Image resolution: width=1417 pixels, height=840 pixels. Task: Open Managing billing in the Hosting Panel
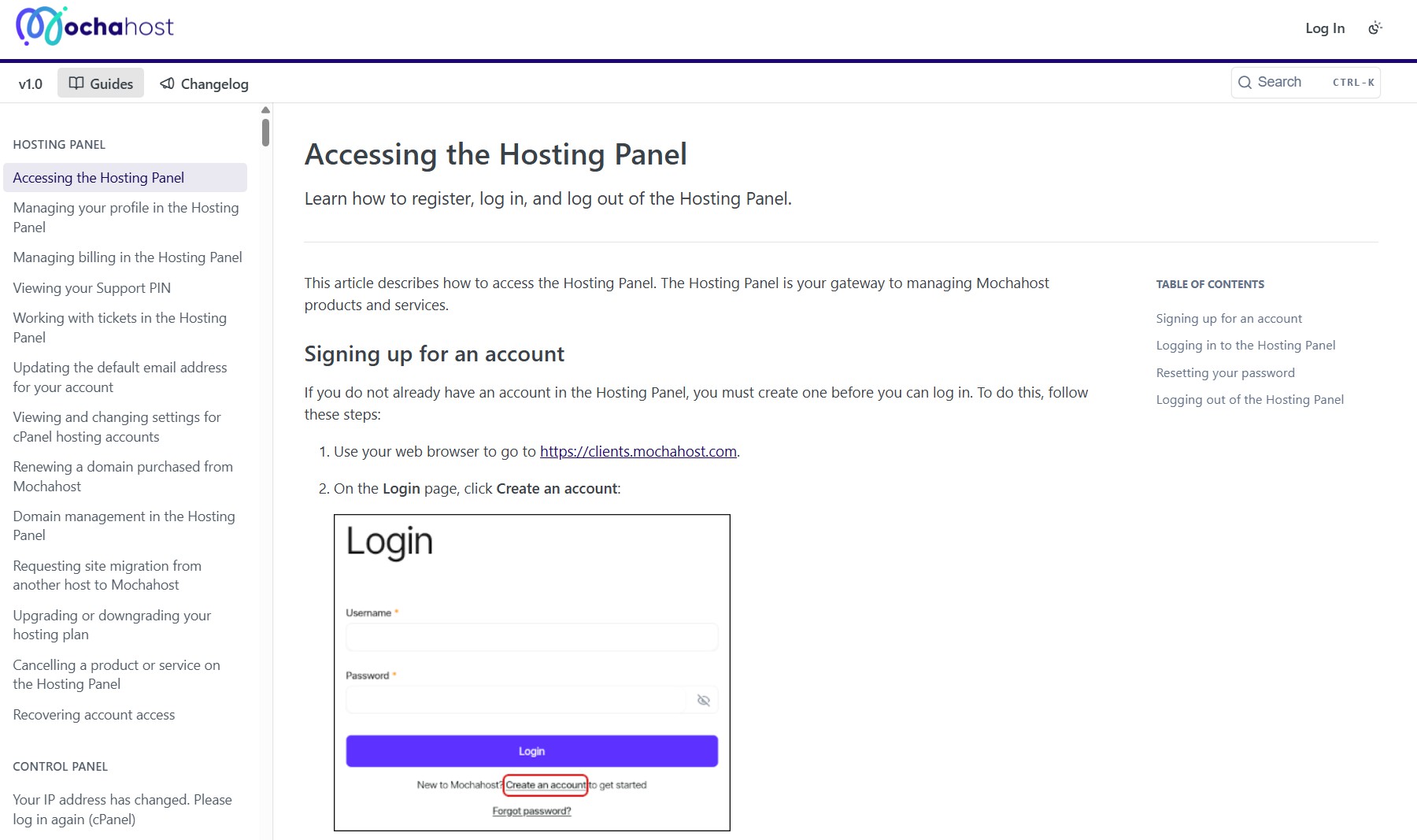[x=127, y=257]
